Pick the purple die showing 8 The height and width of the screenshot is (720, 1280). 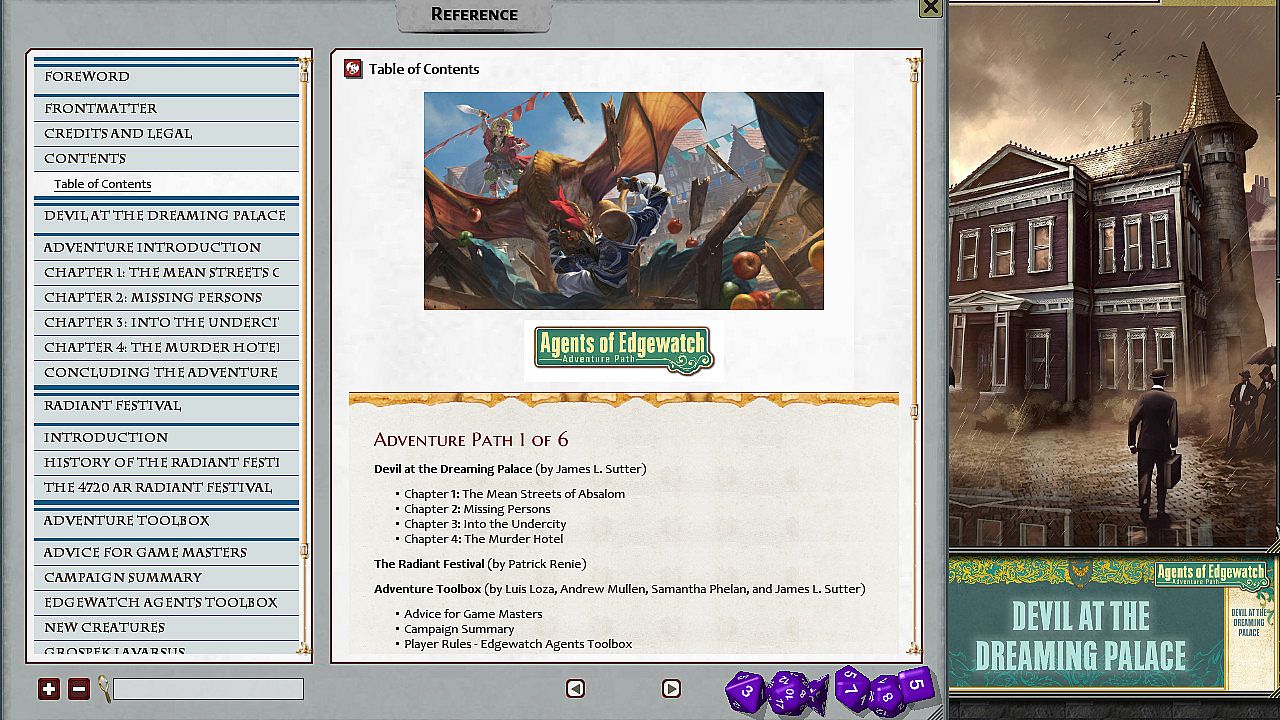tap(885, 695)
